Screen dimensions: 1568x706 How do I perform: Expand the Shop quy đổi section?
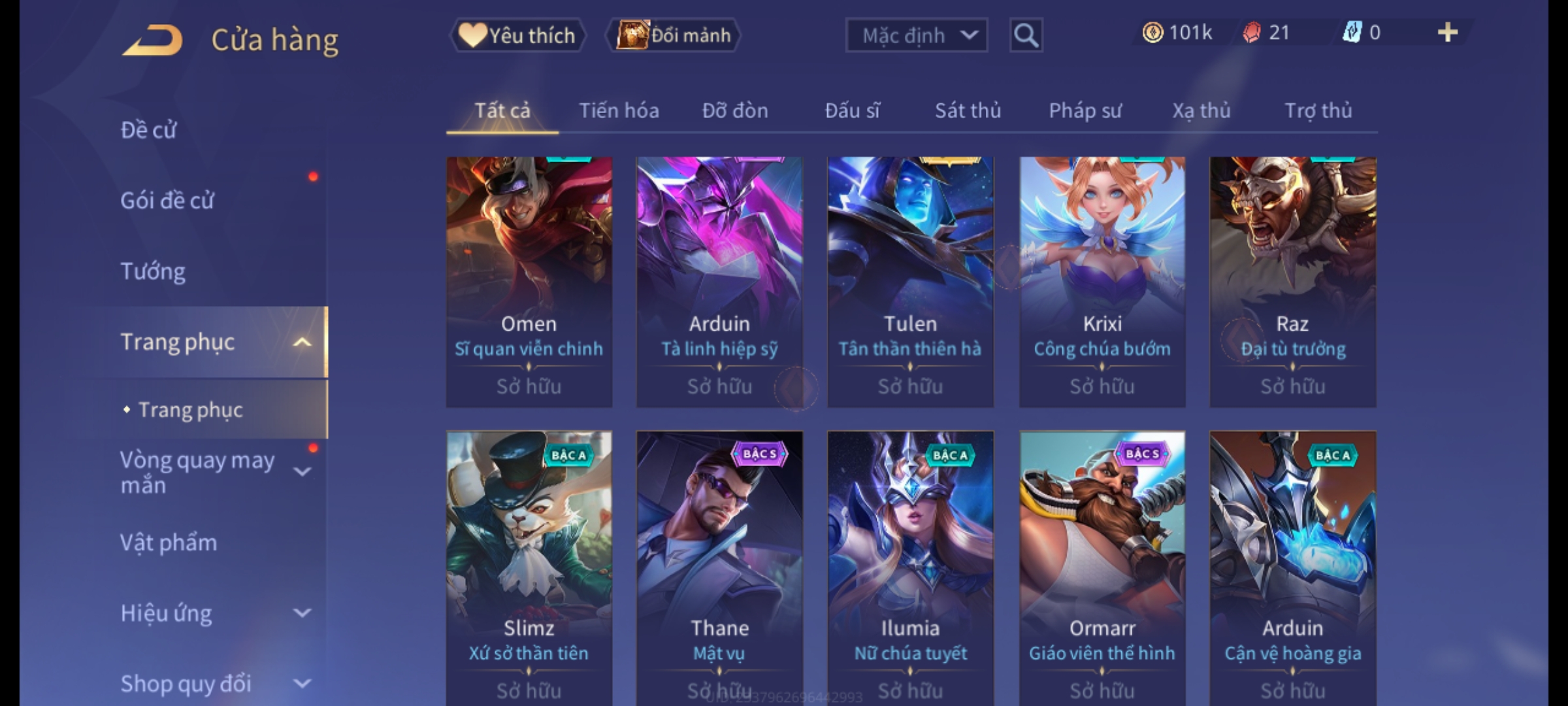pyautogui.click(x=302, y=684)
